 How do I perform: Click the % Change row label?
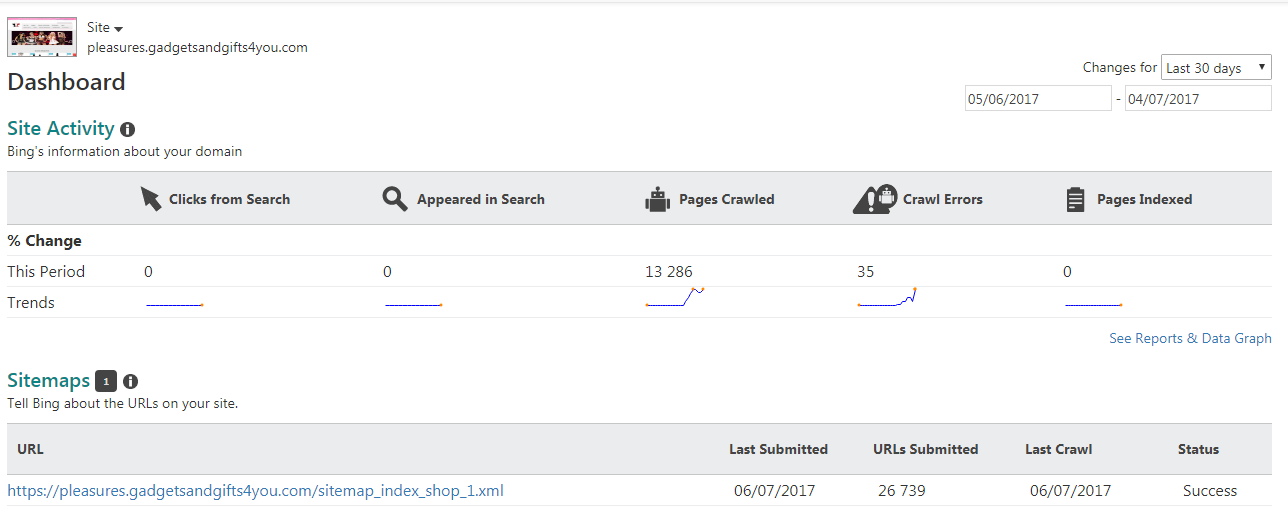coord(44,240)
